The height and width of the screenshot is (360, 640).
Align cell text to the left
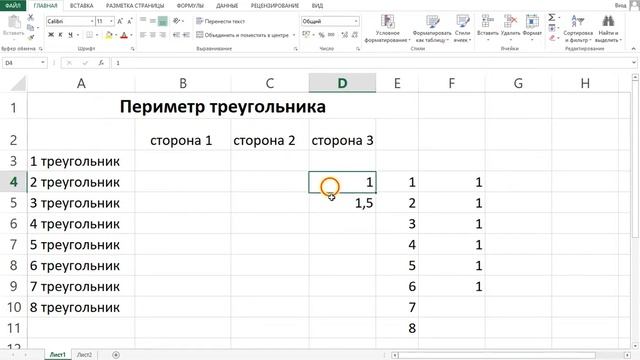coord(143,35)
